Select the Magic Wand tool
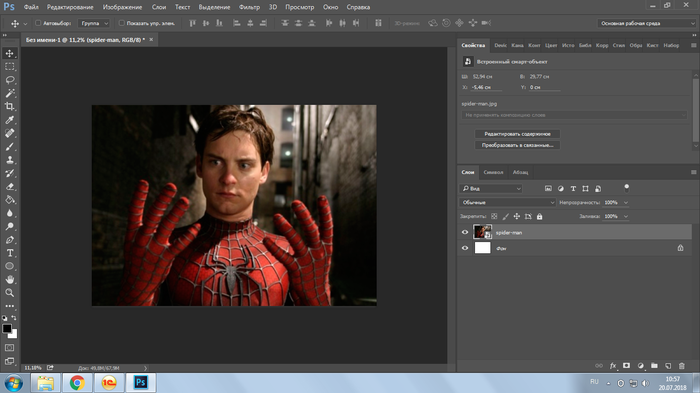 click(9, 93)
